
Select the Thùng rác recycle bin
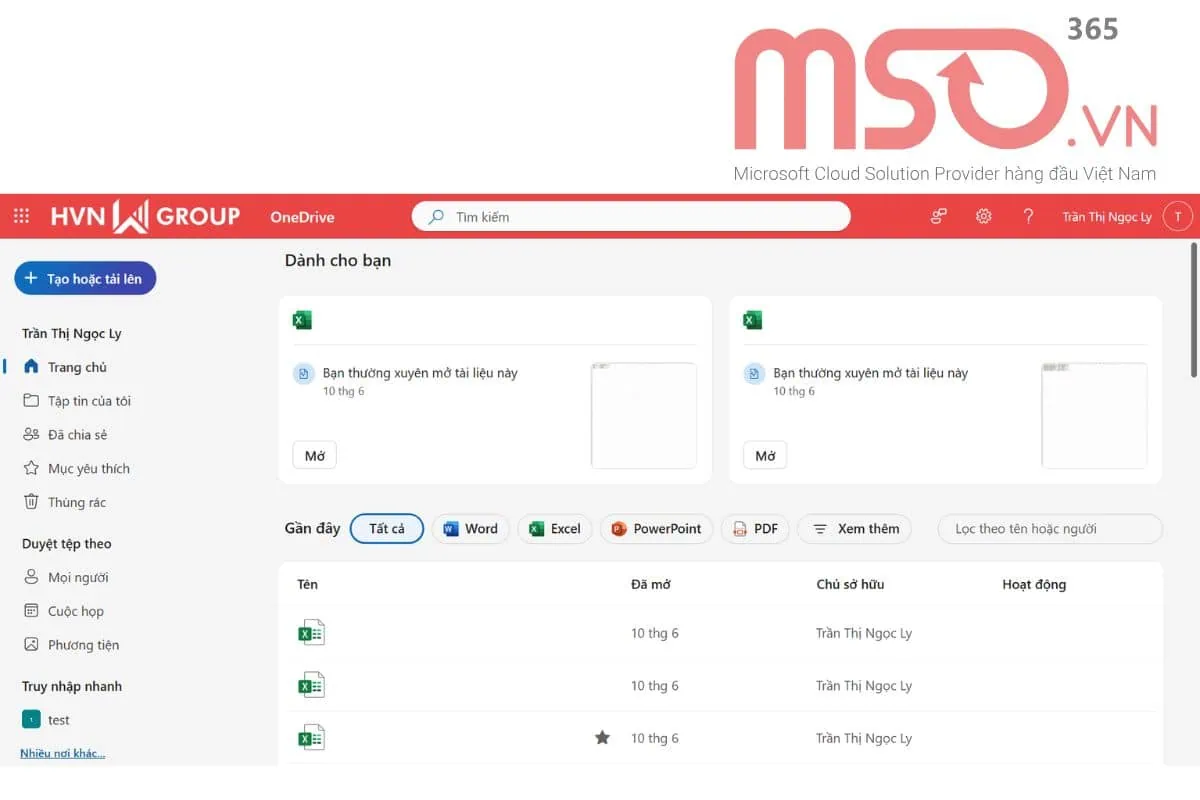tap(76, 502)
